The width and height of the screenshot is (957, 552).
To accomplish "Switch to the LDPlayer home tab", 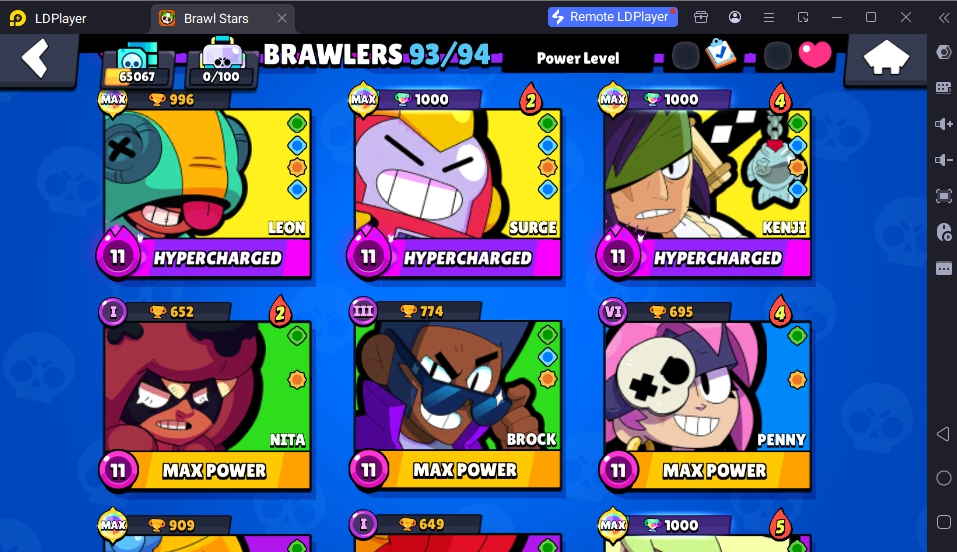I will click(x=49, y=18).
